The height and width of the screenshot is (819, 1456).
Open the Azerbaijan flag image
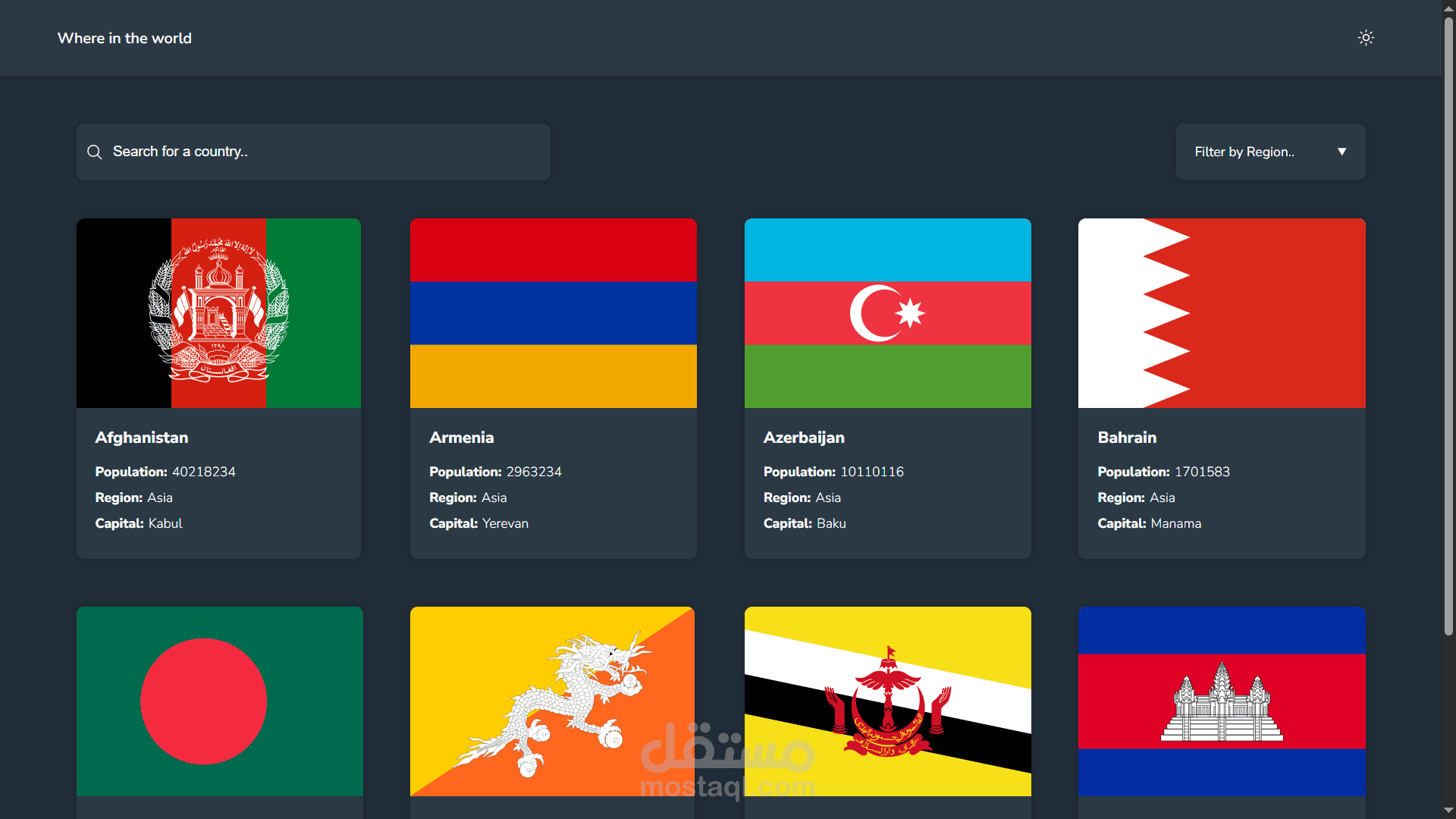coord(888,313)
